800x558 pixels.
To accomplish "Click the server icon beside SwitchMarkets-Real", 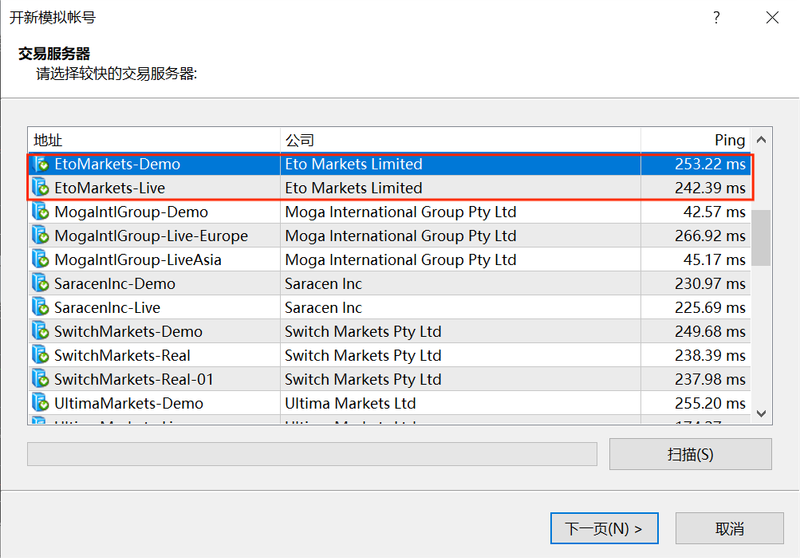I will point(40,356).
